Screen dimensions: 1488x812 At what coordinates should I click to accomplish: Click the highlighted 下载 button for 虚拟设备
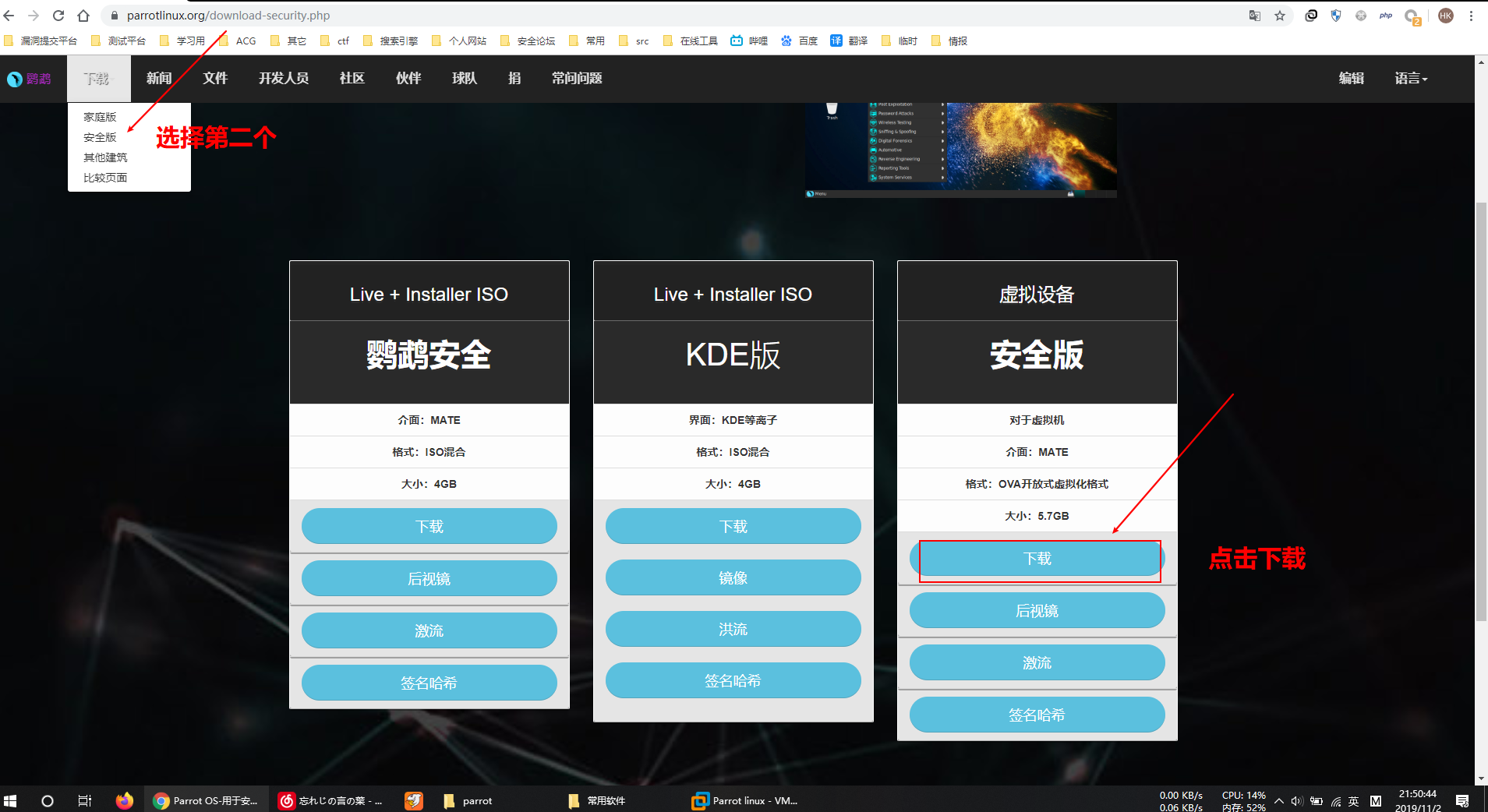point(1037,559)
